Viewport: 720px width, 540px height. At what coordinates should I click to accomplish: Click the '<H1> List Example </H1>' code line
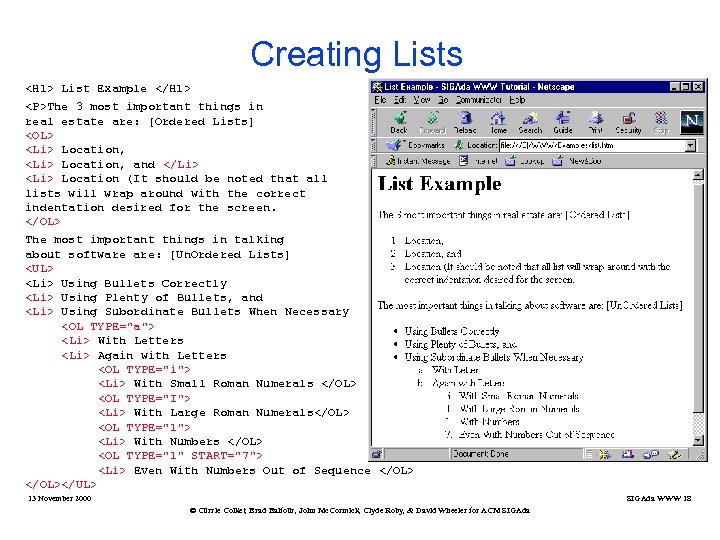[x=108, y=89]
